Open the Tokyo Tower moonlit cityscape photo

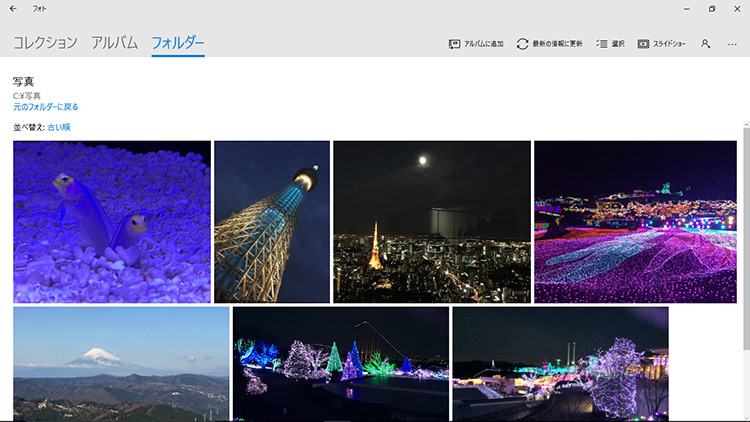[x=431, y=221]
